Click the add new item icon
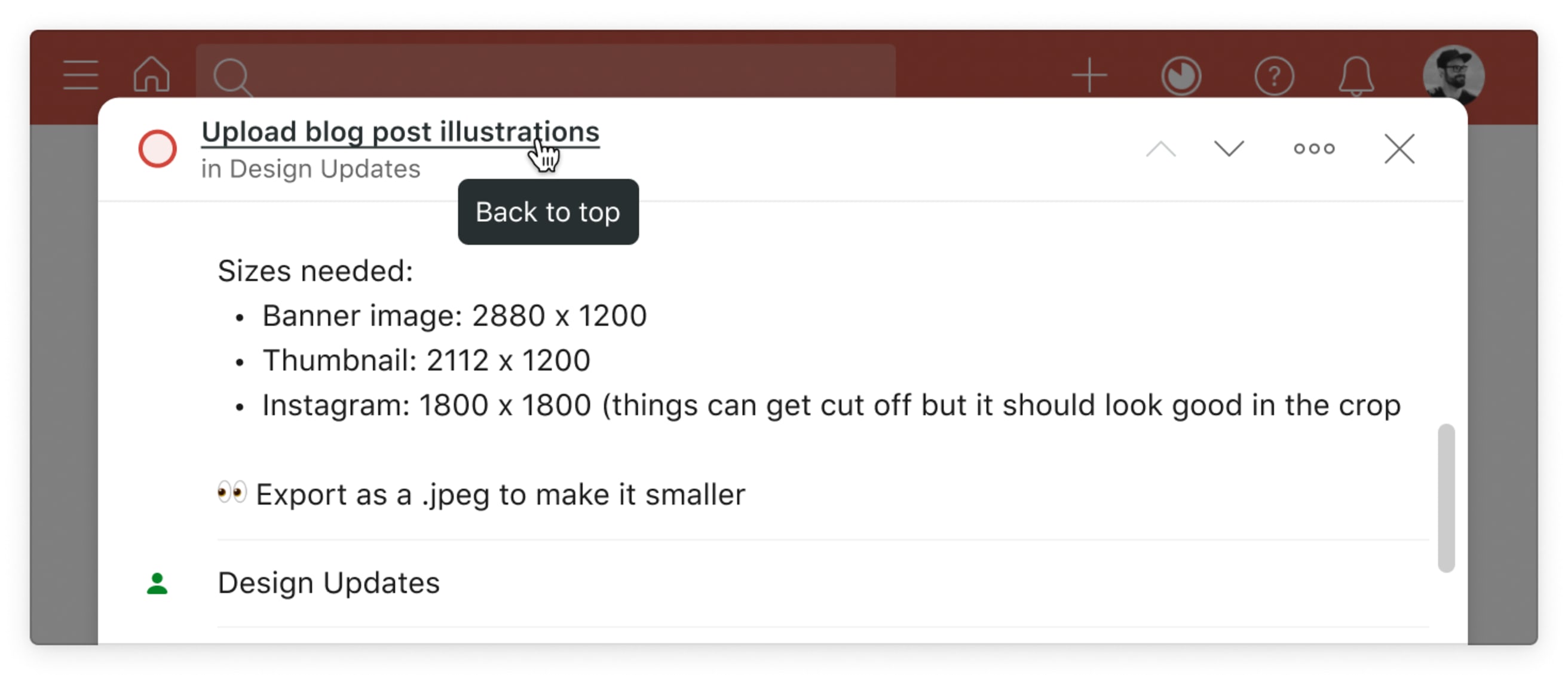Viewport: 1568px width, 675px height. click(x=1090, y=75)
